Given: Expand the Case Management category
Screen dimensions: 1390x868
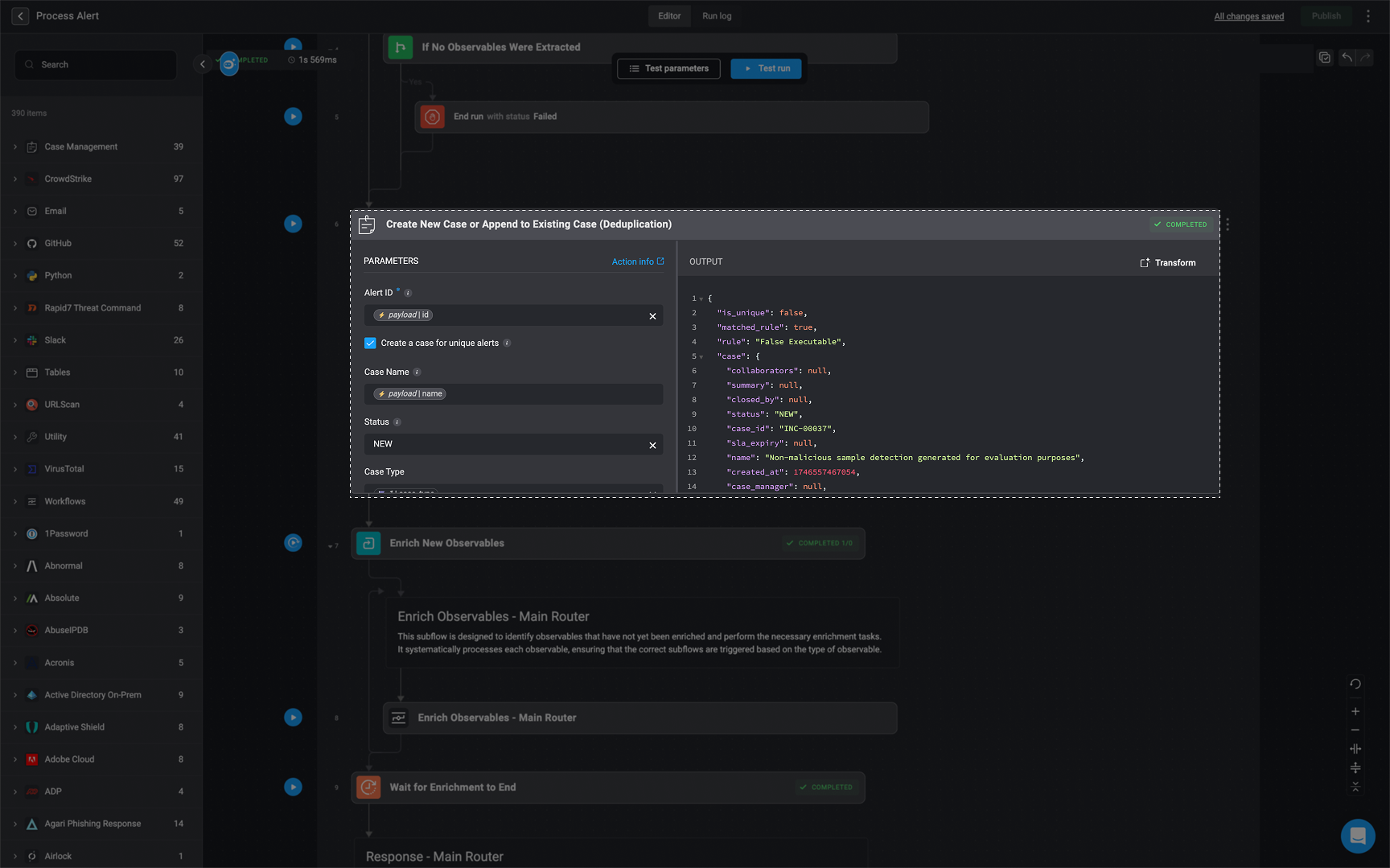Looking at the screenshot, I should 15,147.
